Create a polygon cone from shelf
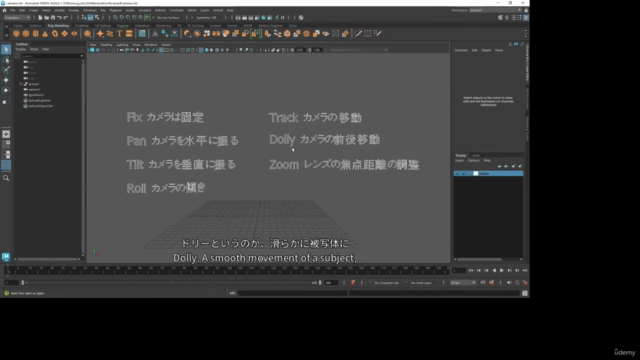This screenshot has height=360, width=640. [45, 33]
